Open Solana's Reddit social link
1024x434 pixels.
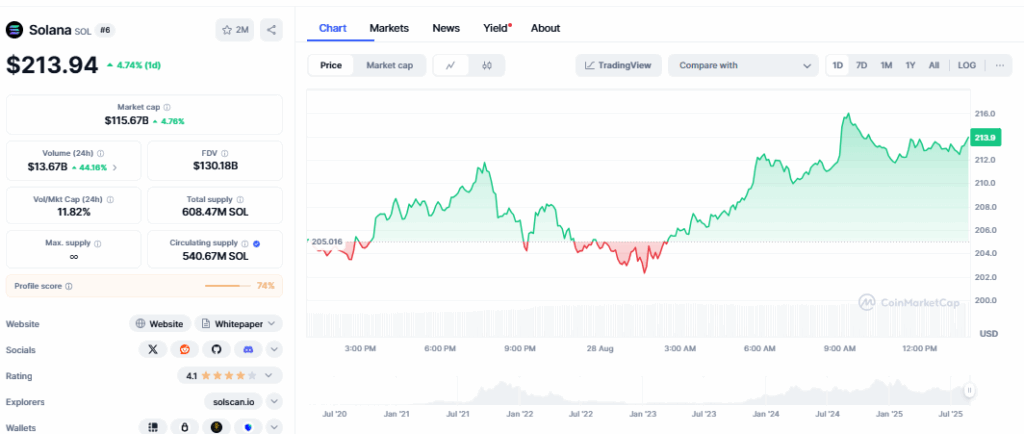185,350
